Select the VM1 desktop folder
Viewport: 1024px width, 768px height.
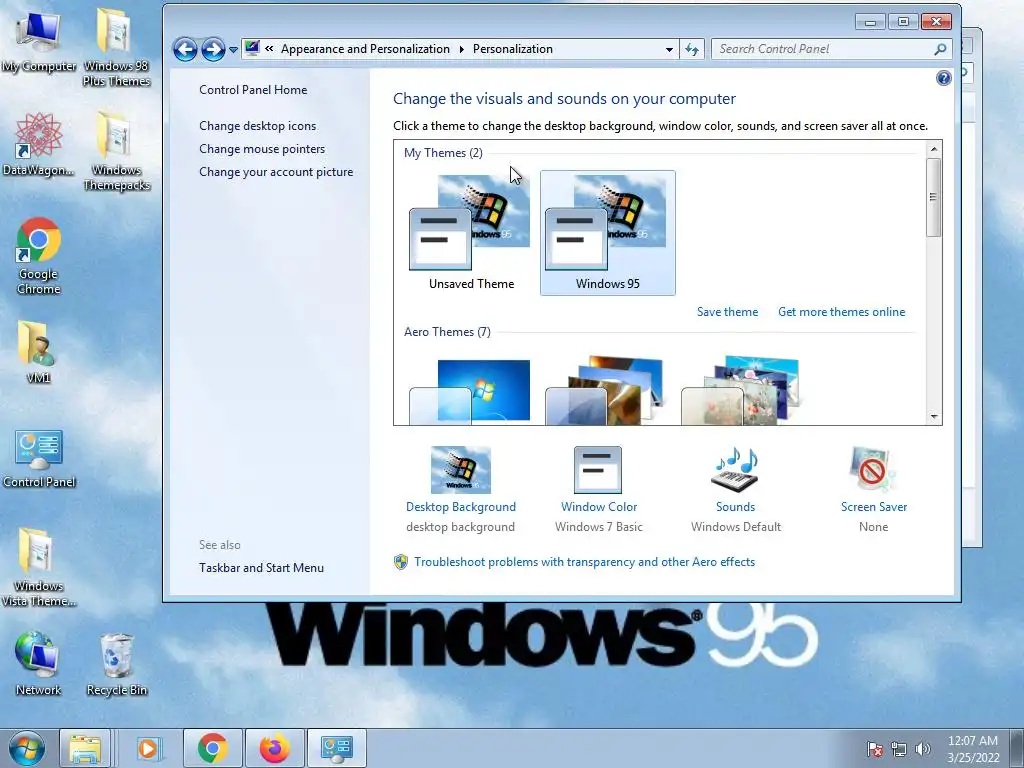click(37, 351)
